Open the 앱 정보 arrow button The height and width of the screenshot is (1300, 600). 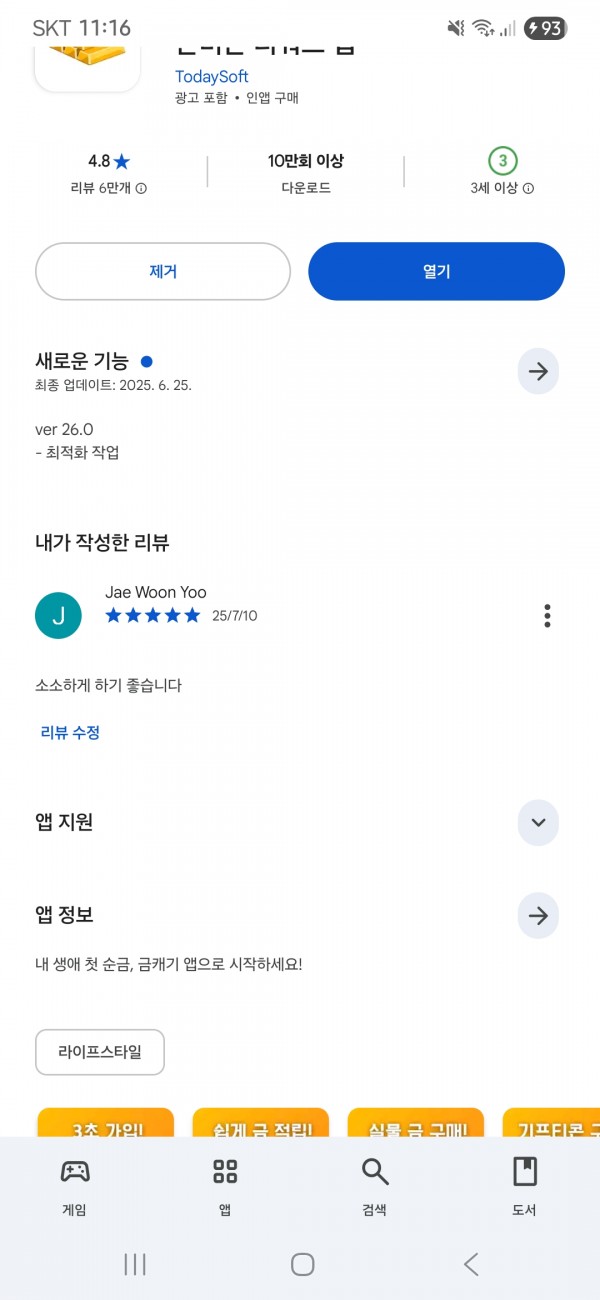538,915
